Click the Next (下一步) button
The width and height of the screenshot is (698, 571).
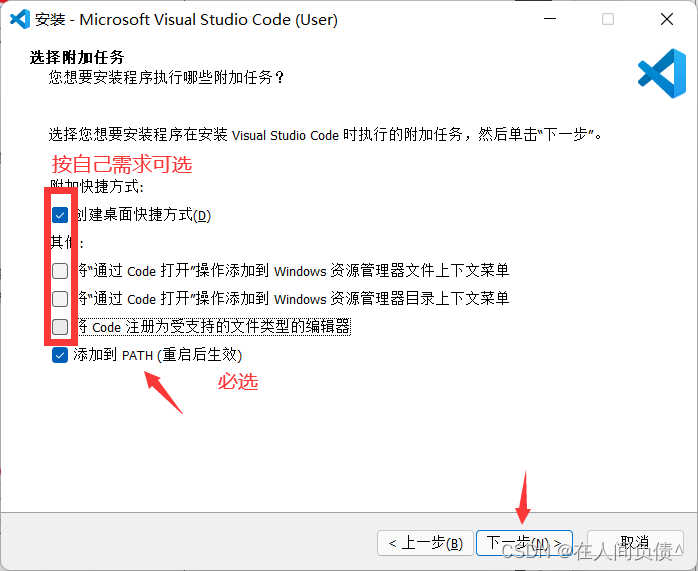tap(524, 543)
